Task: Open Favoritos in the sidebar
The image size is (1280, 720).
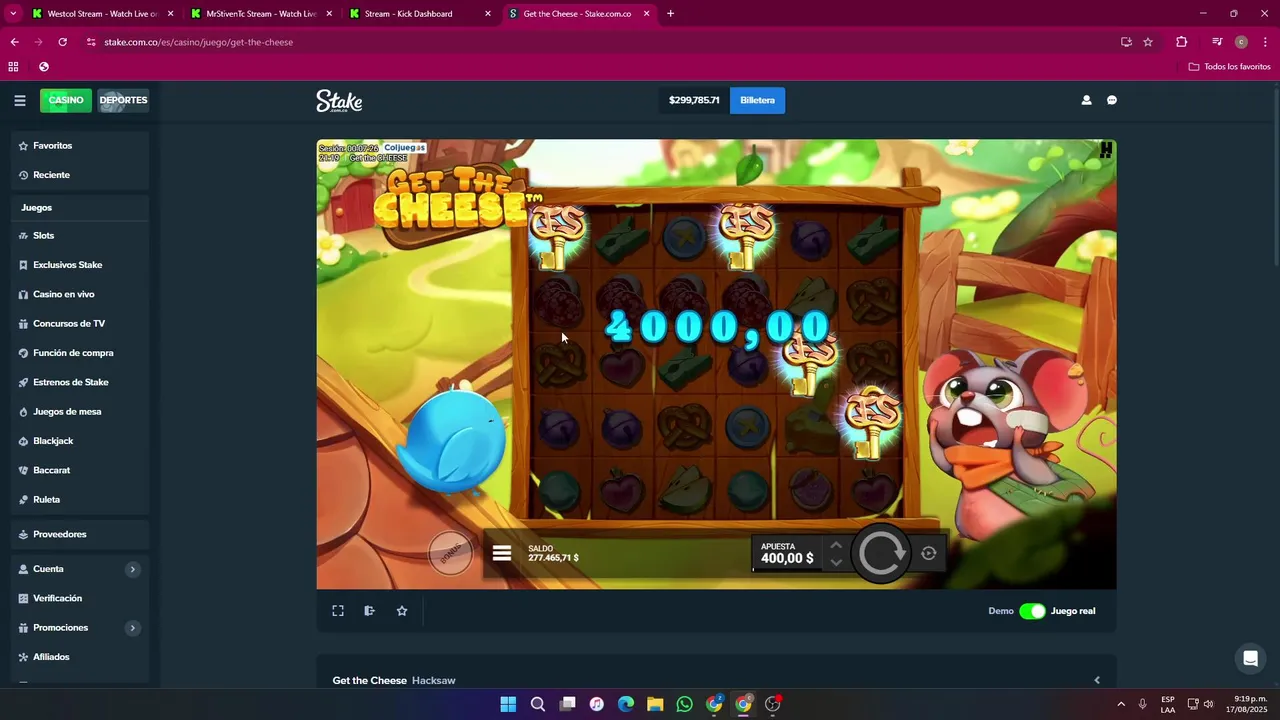Action: [x=80, y=146]
